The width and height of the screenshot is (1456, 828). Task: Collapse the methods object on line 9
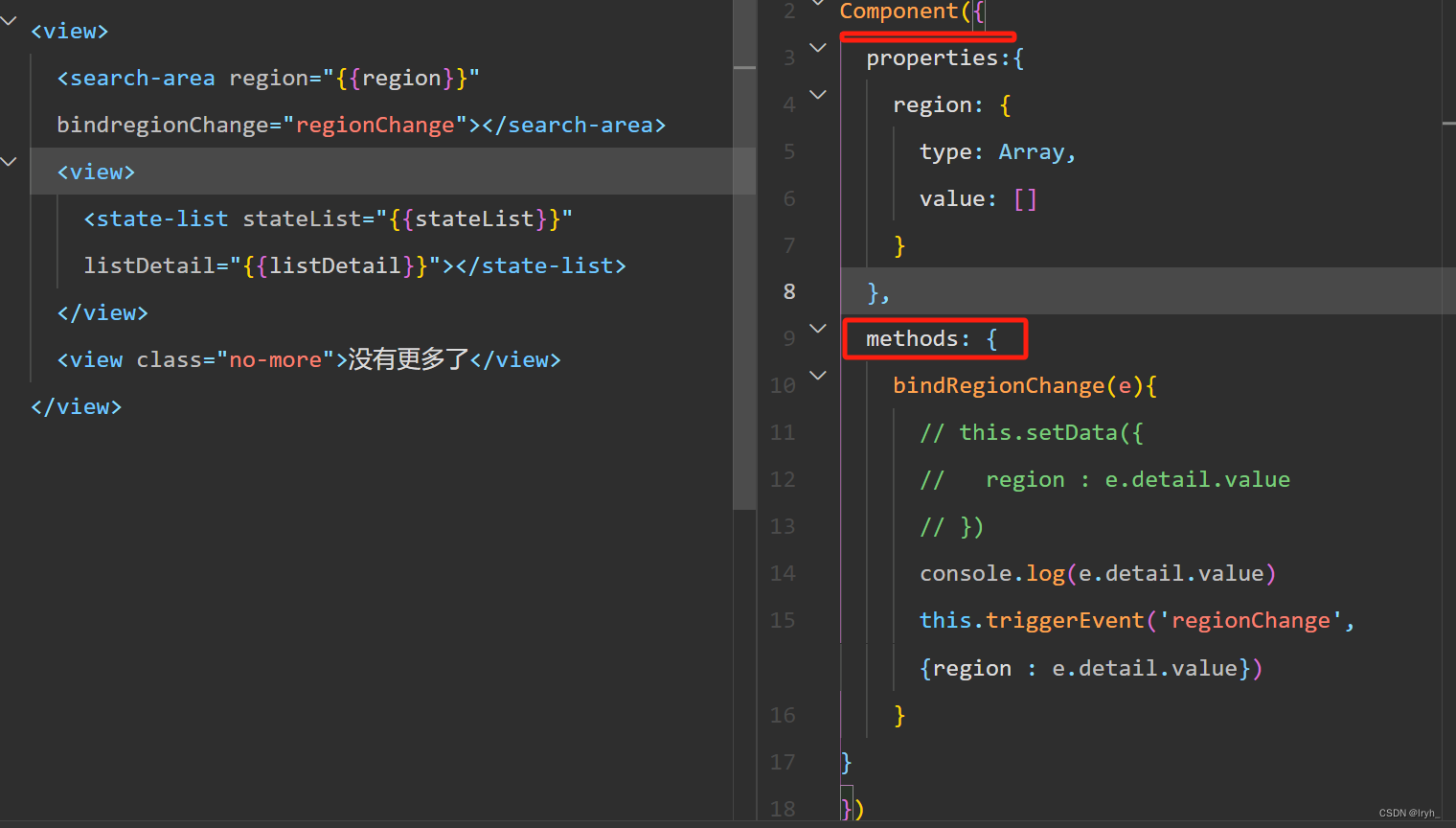[818, 328]
